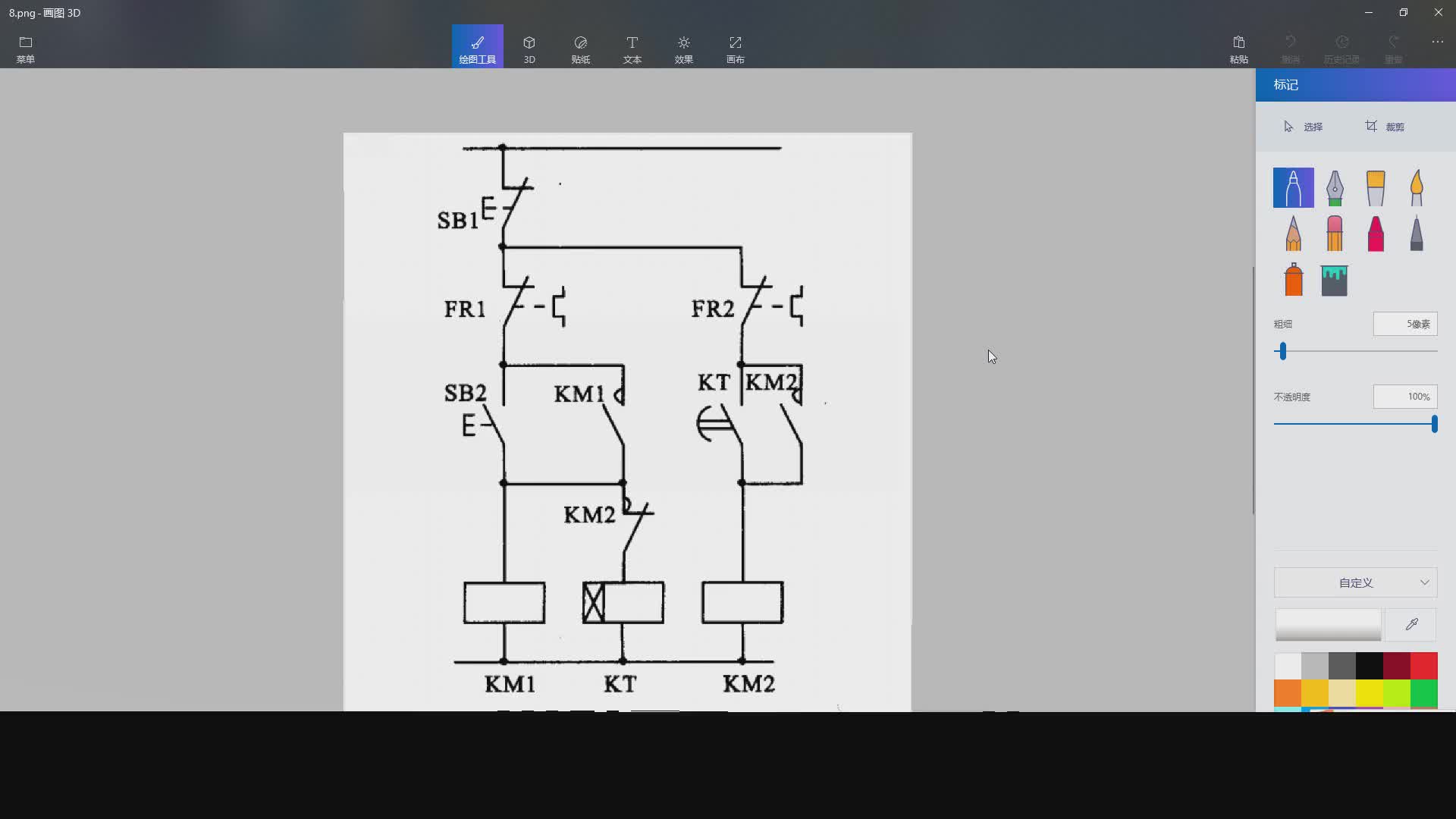
Task: Close the Paint 3D window
Action: click(x=1439, y=12)
